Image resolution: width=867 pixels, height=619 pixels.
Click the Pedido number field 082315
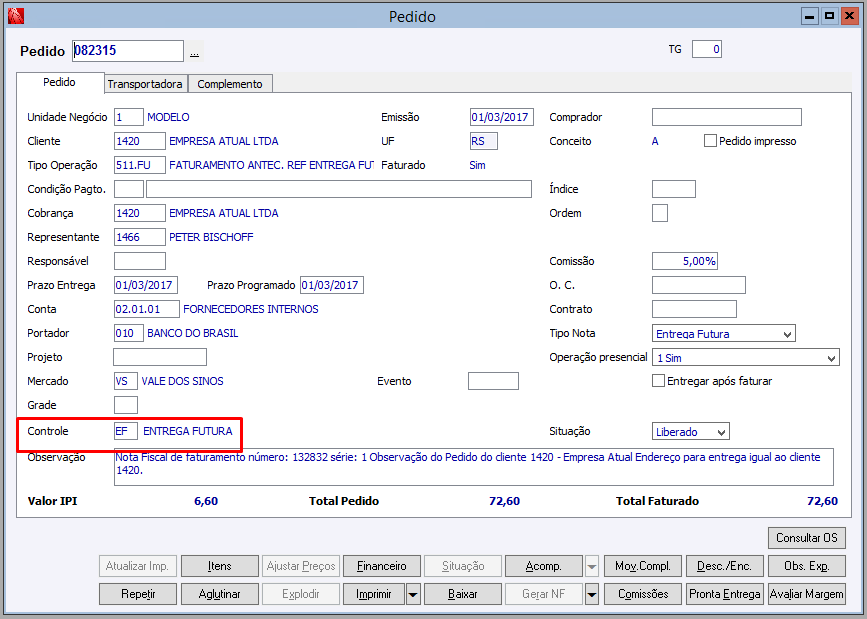coord(128,51)
